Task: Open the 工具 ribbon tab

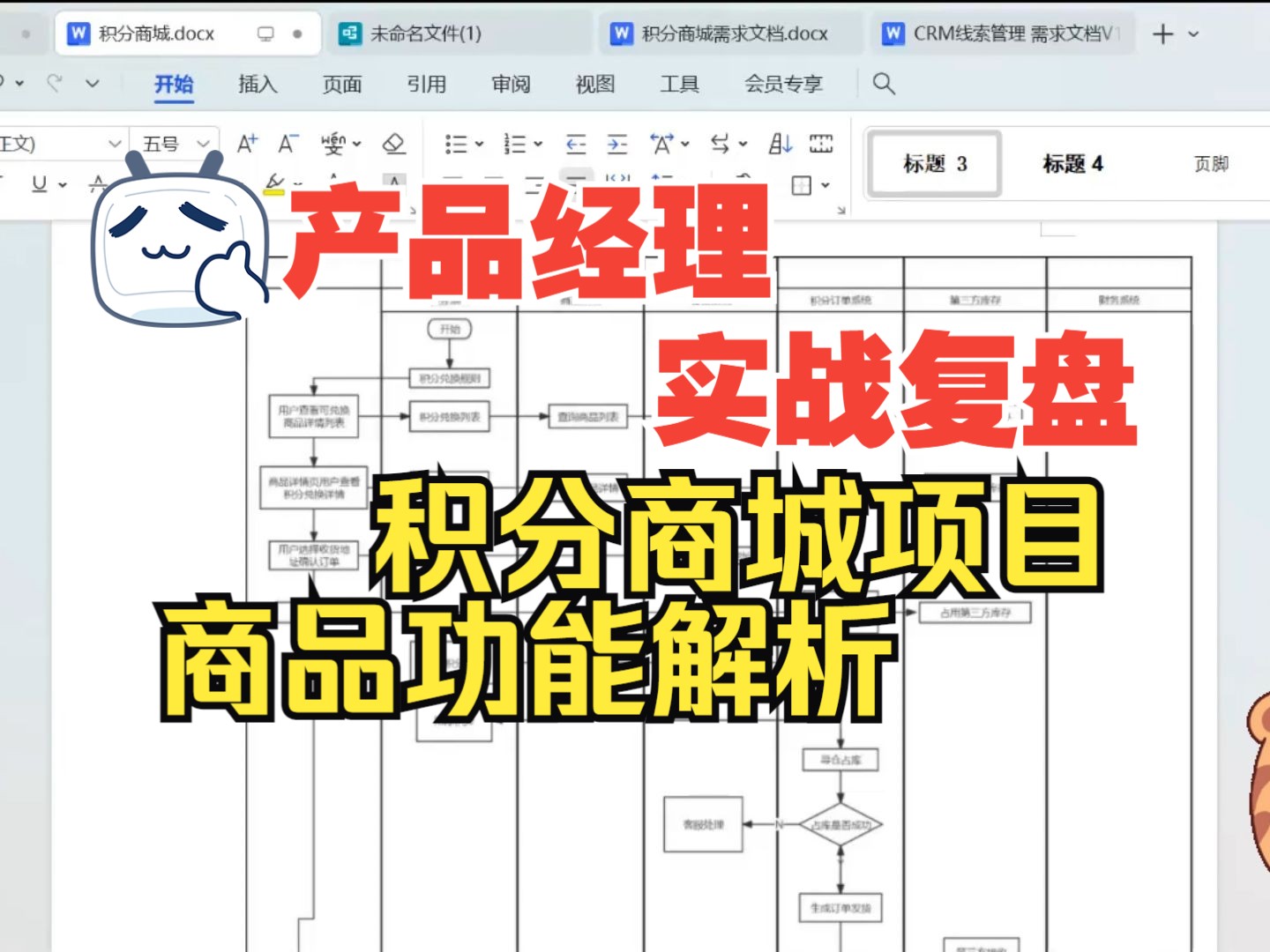Action: (x=679, y=84)
